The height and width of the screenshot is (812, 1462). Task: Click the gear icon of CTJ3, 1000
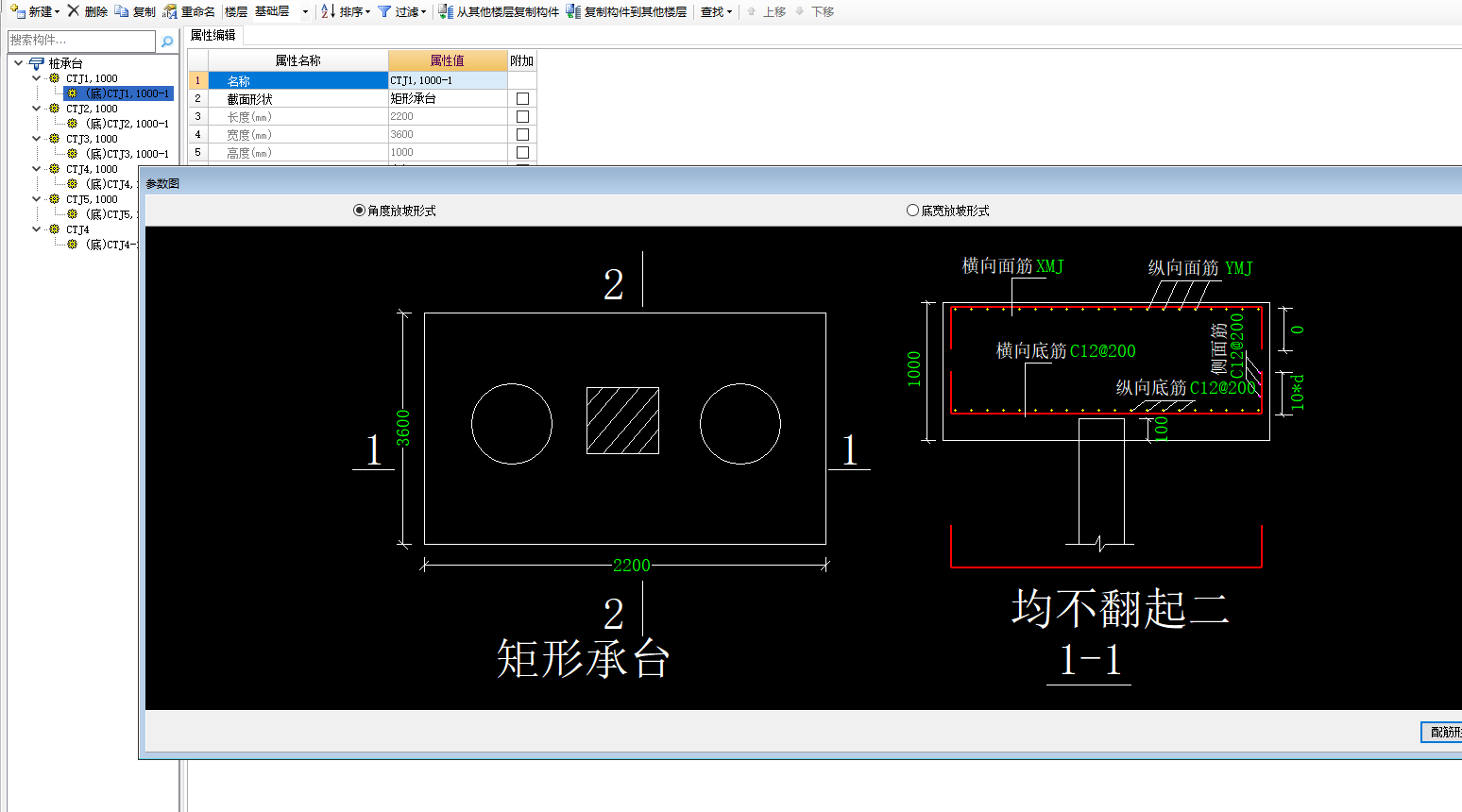pos(54,139)
